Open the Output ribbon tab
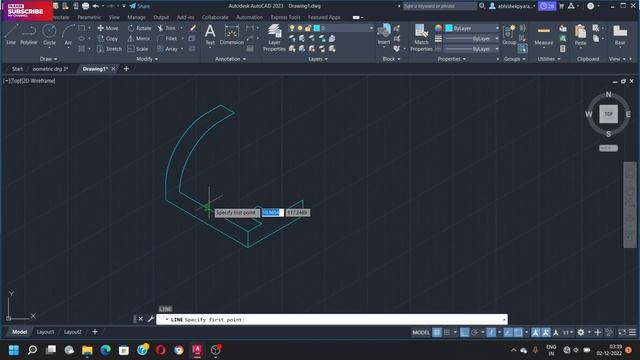 click(161, 18)
